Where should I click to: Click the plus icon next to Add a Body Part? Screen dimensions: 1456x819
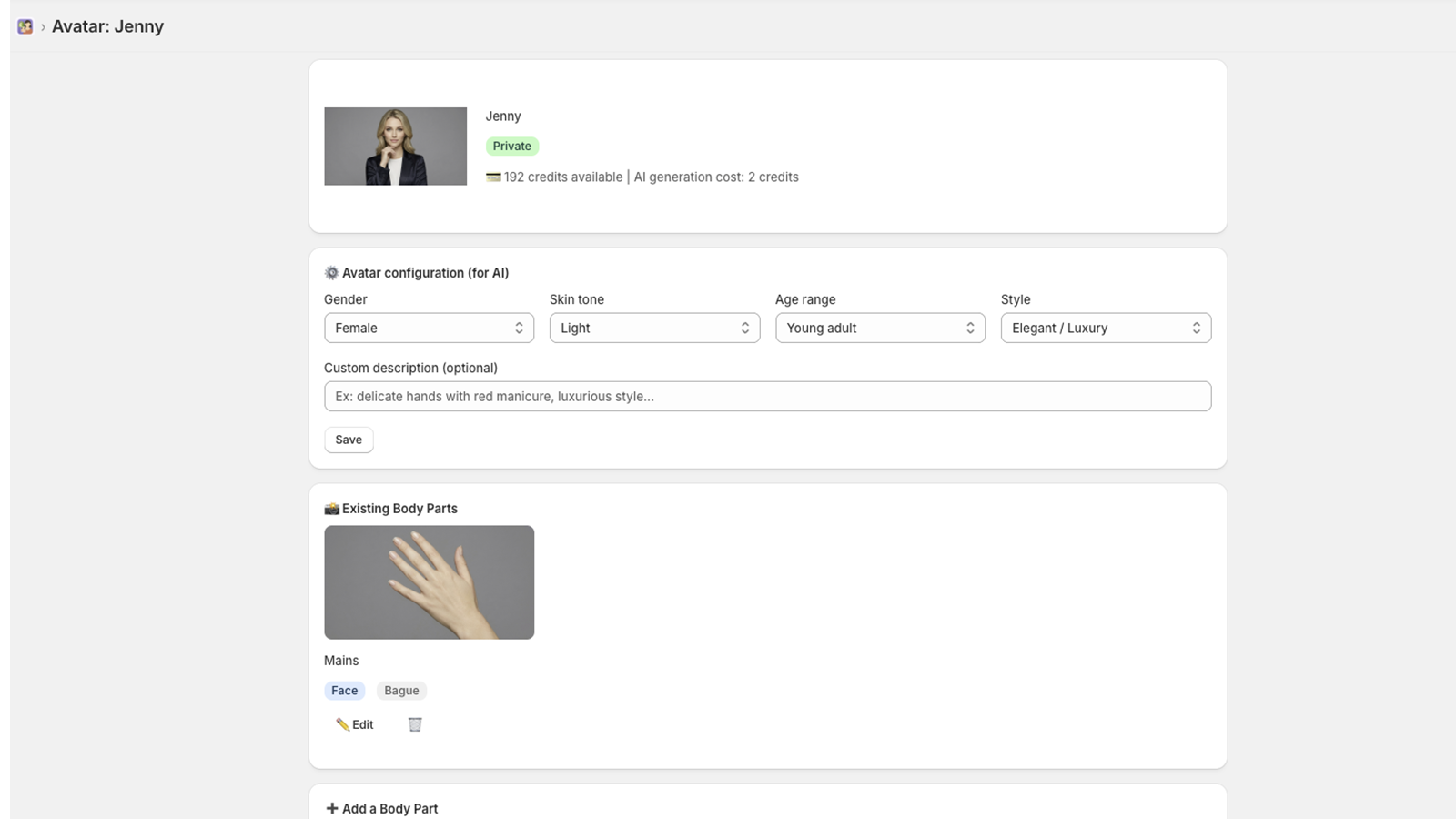[x=331, y=808]
